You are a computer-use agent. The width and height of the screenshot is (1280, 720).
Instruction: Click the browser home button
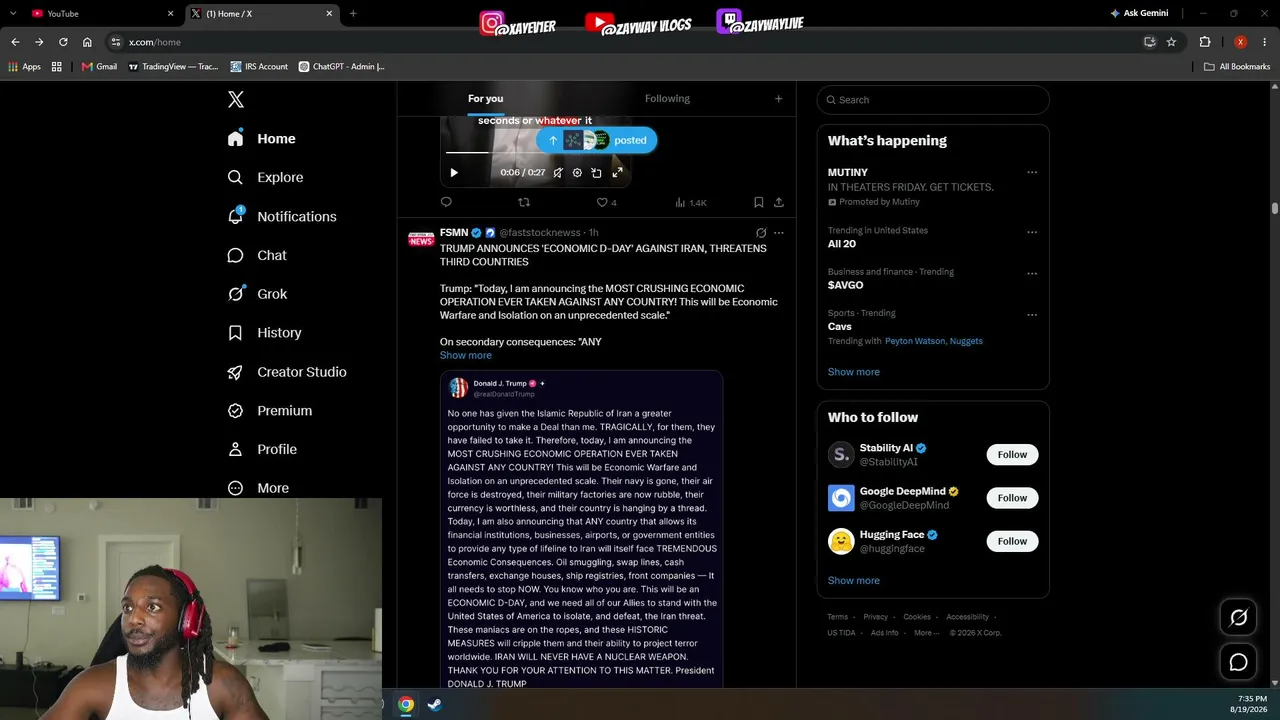click(x=87, y=42)
